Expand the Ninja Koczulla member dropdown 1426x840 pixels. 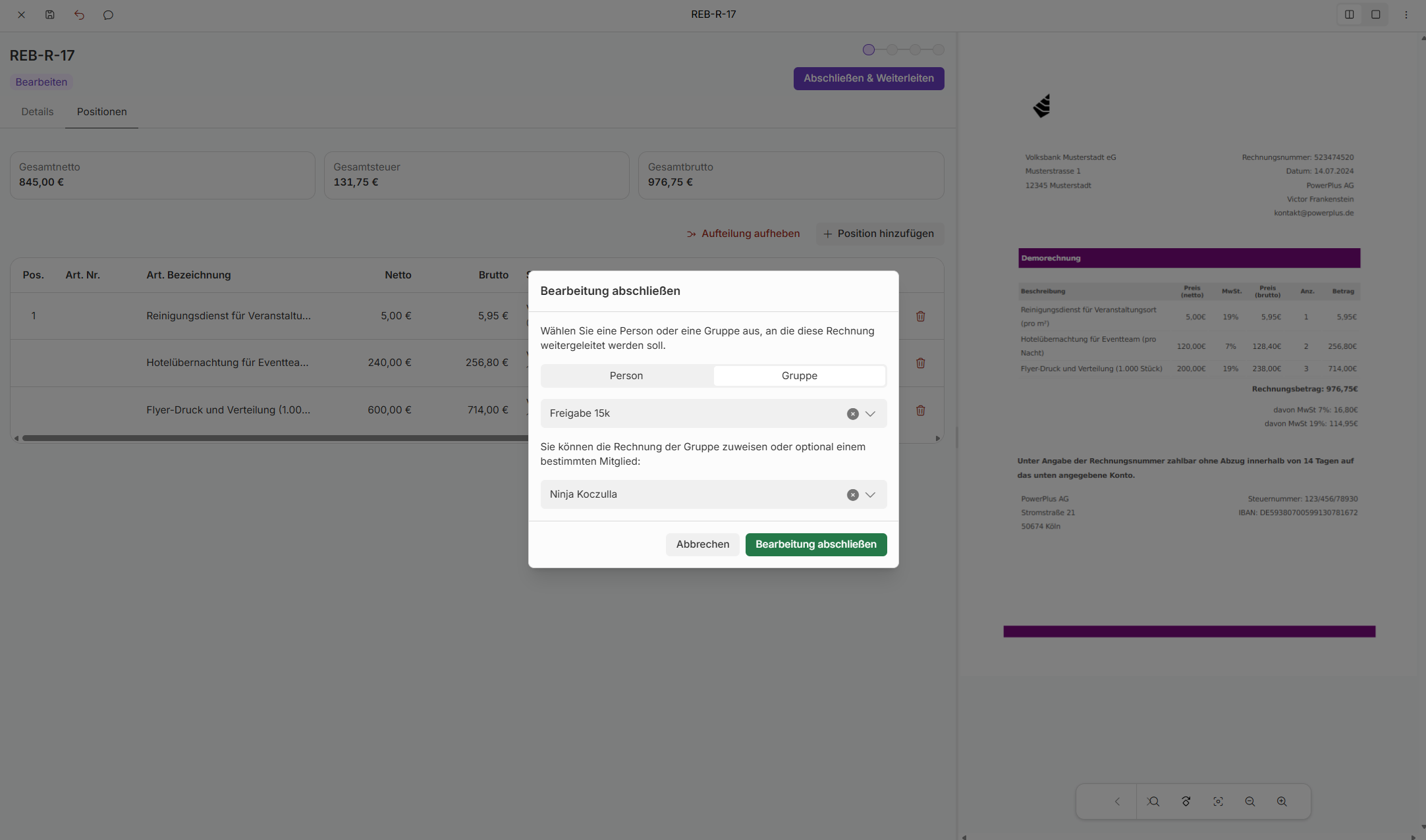[870, 494]
